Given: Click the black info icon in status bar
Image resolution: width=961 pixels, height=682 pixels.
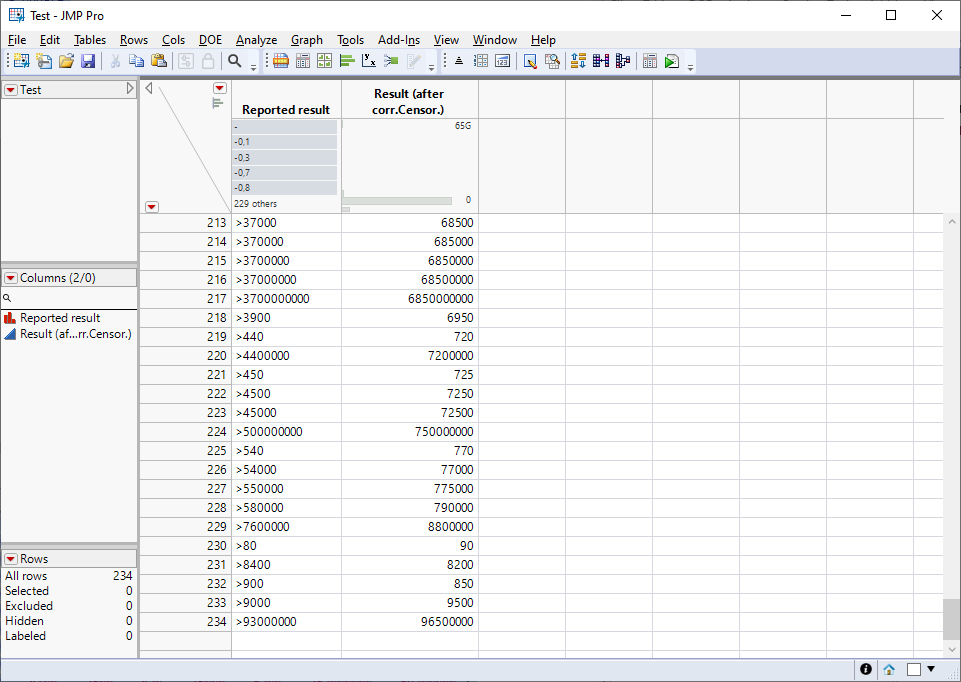Looking at the screenshot, I should (x=865, y=669).
